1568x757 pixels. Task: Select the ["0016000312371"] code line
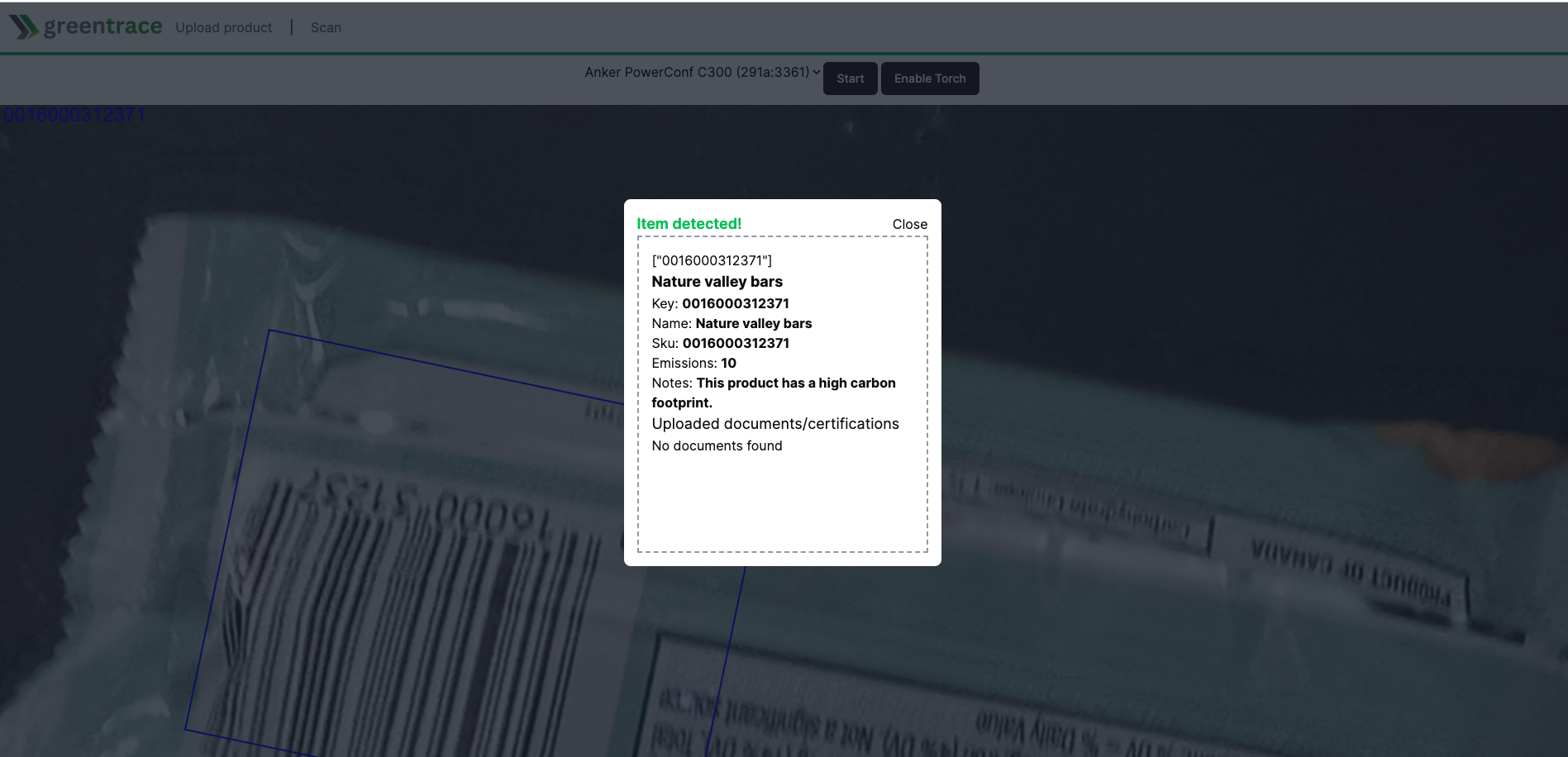coord(712,260)
